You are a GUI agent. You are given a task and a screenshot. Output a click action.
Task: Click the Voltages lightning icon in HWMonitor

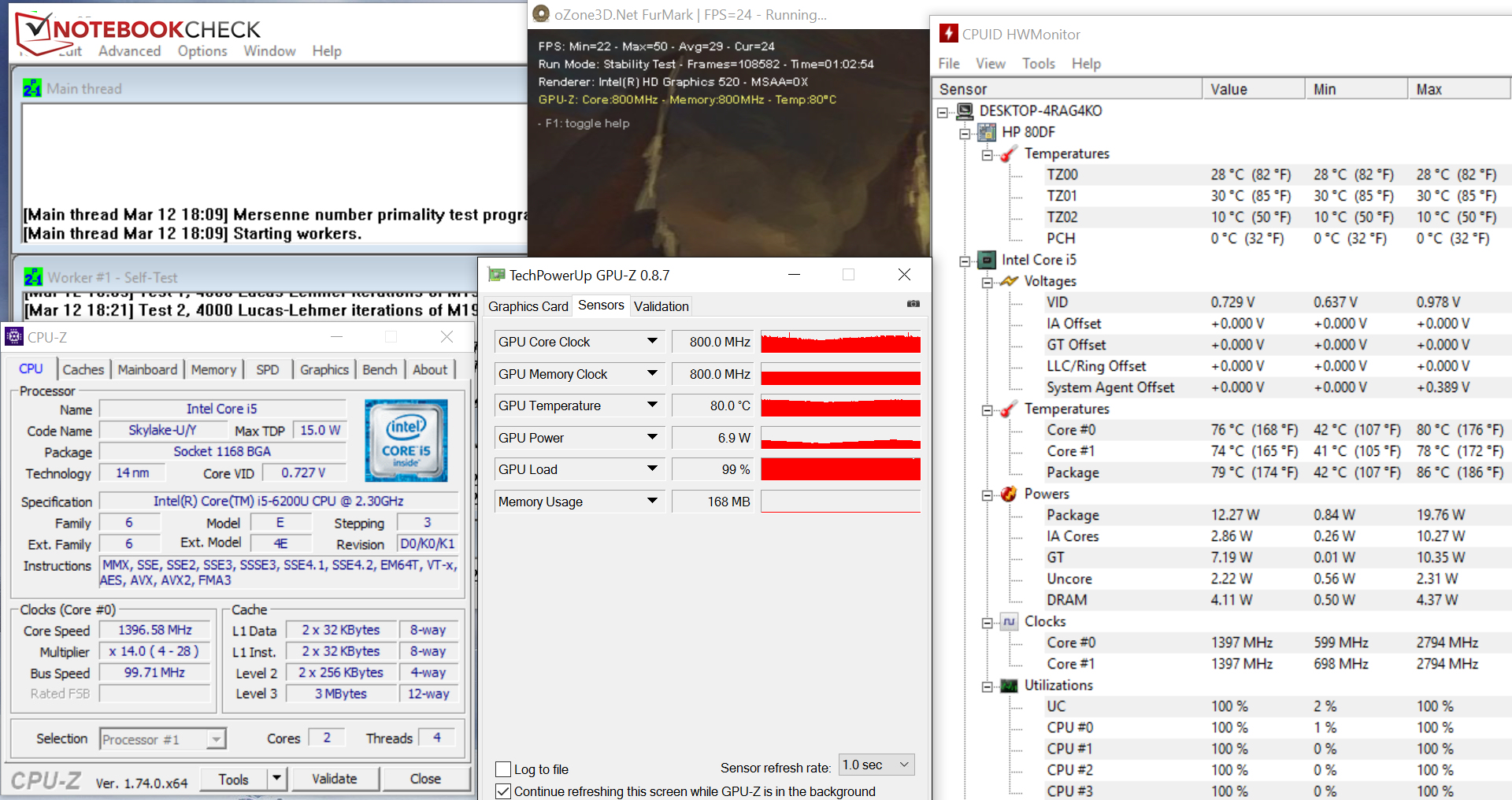[x=1009, y=281]
